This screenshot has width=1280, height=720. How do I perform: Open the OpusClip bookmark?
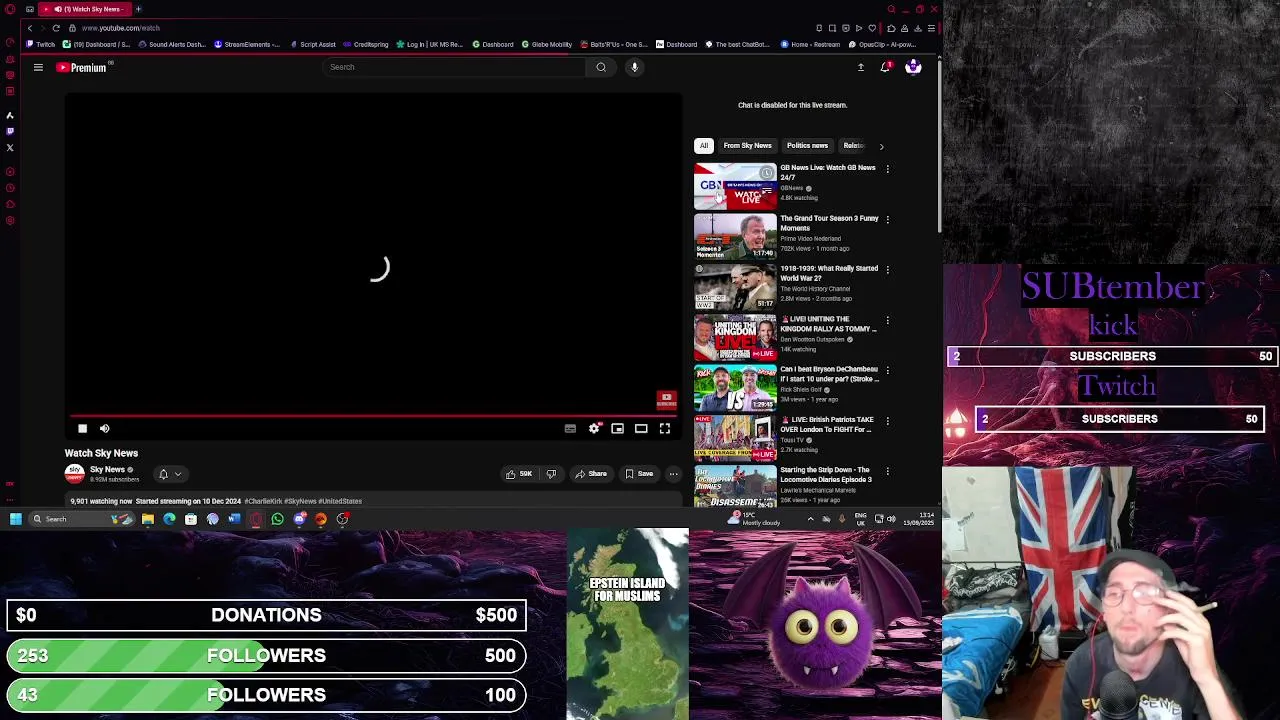tap(884, 44)
